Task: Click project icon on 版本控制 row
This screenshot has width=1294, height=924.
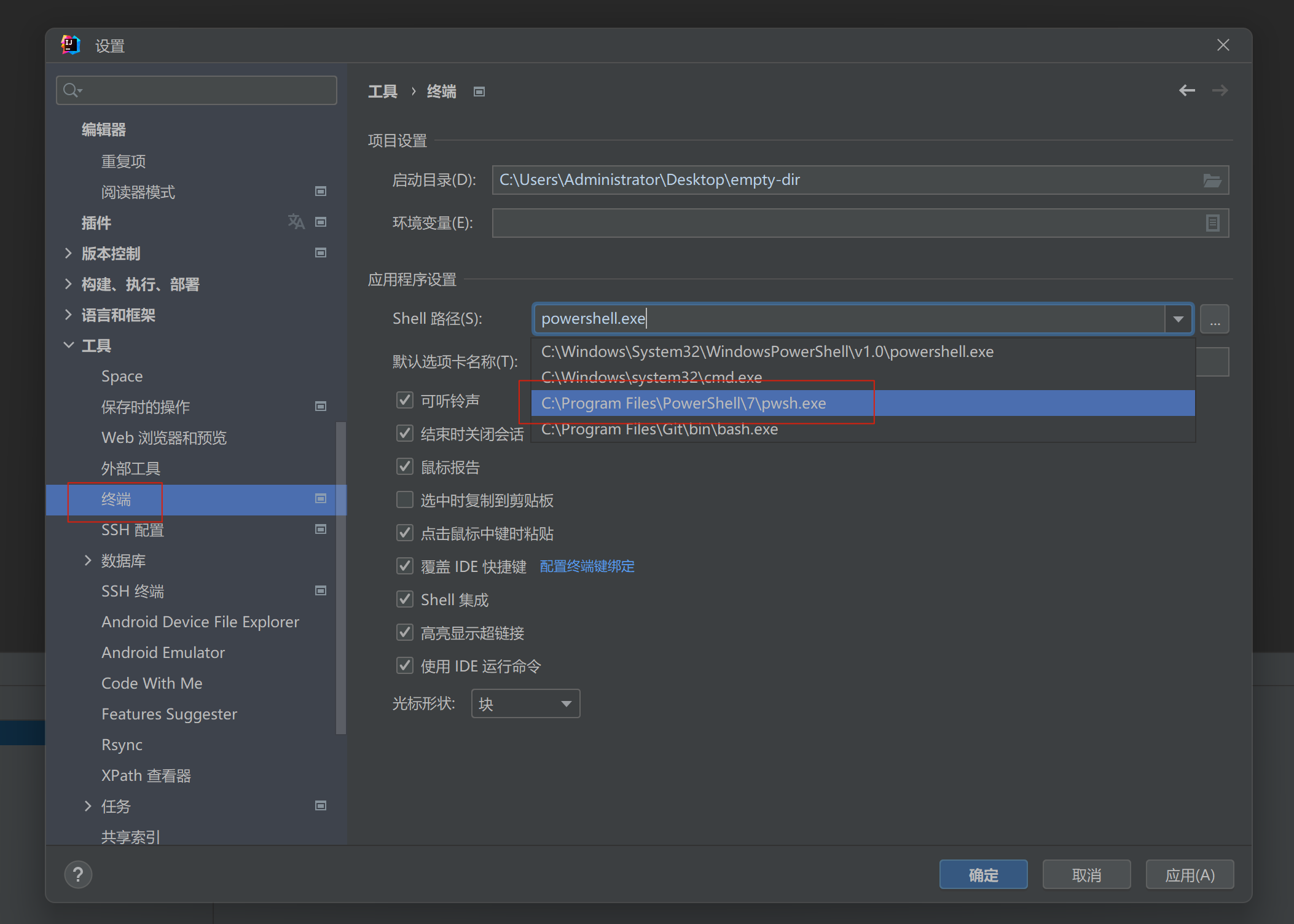Action: [321, 253]
